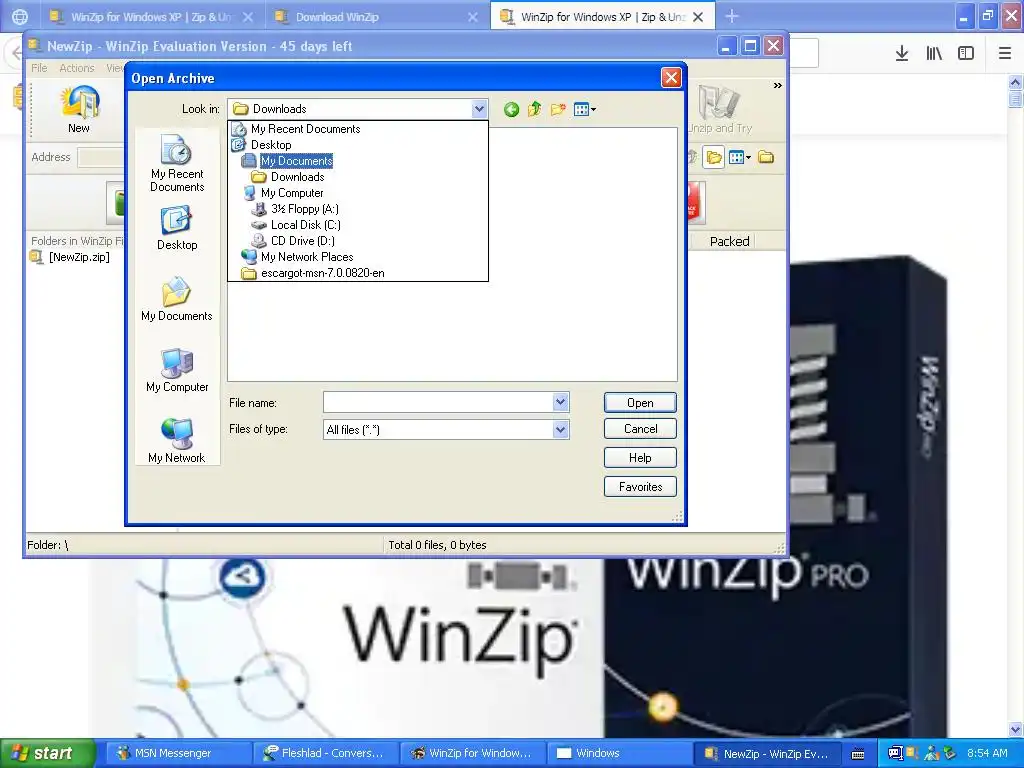The height and width of the screenshot is (768, 1024).
Task: Open browser library icon
Action: coord(934,54)
